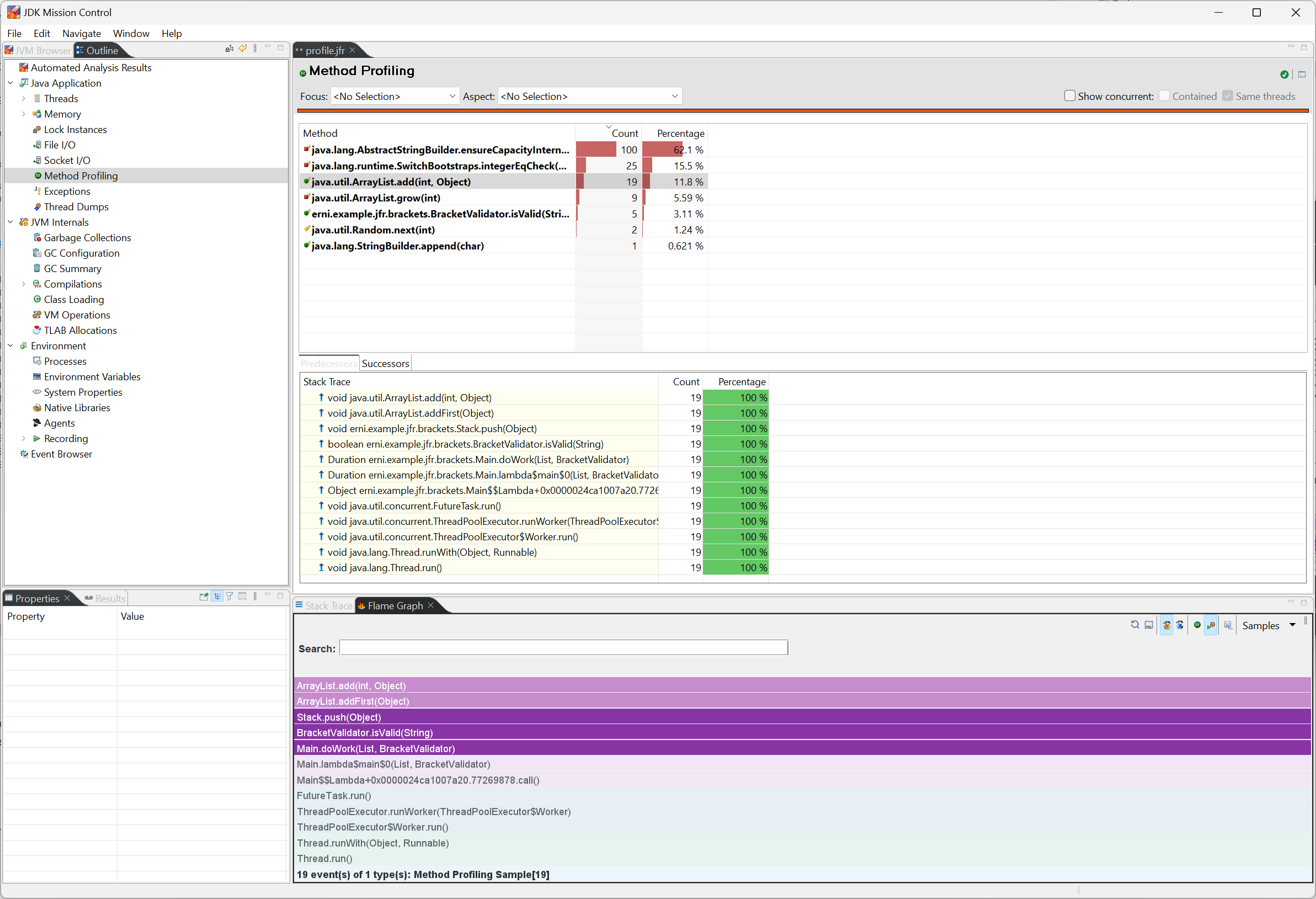
Task: Switch to the Successors tab
Action: pos(385,364)
